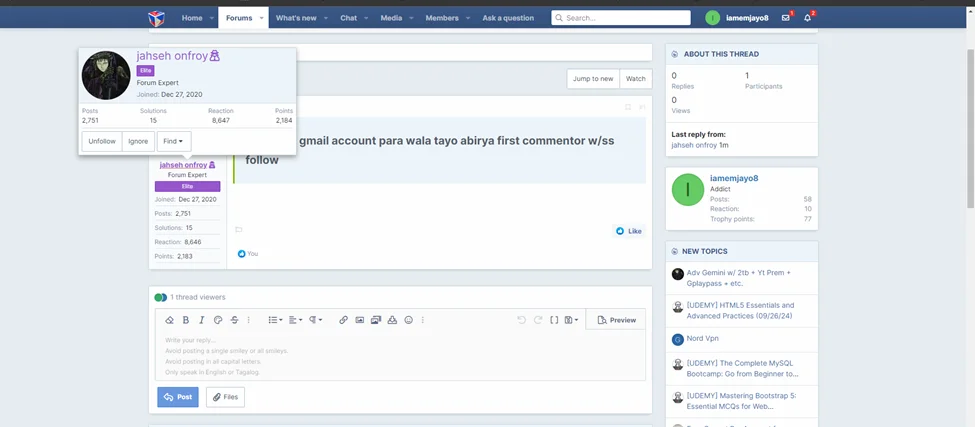
Task: Click into the Search field
Action: tap(621, 18)
